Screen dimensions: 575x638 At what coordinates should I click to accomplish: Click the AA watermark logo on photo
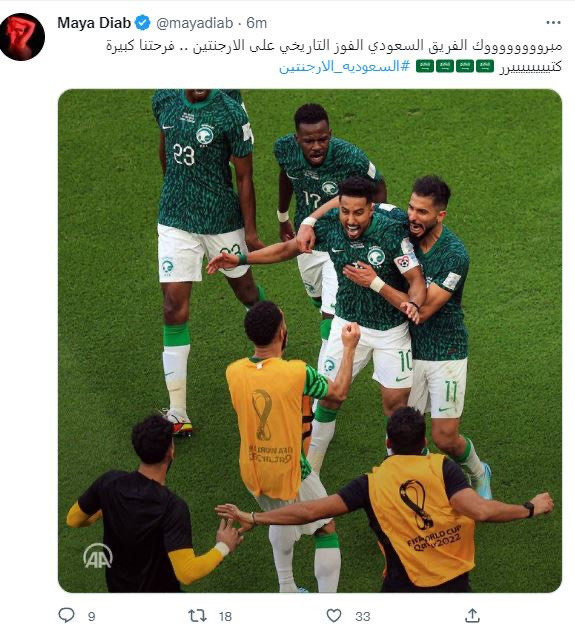coord(98,556)
